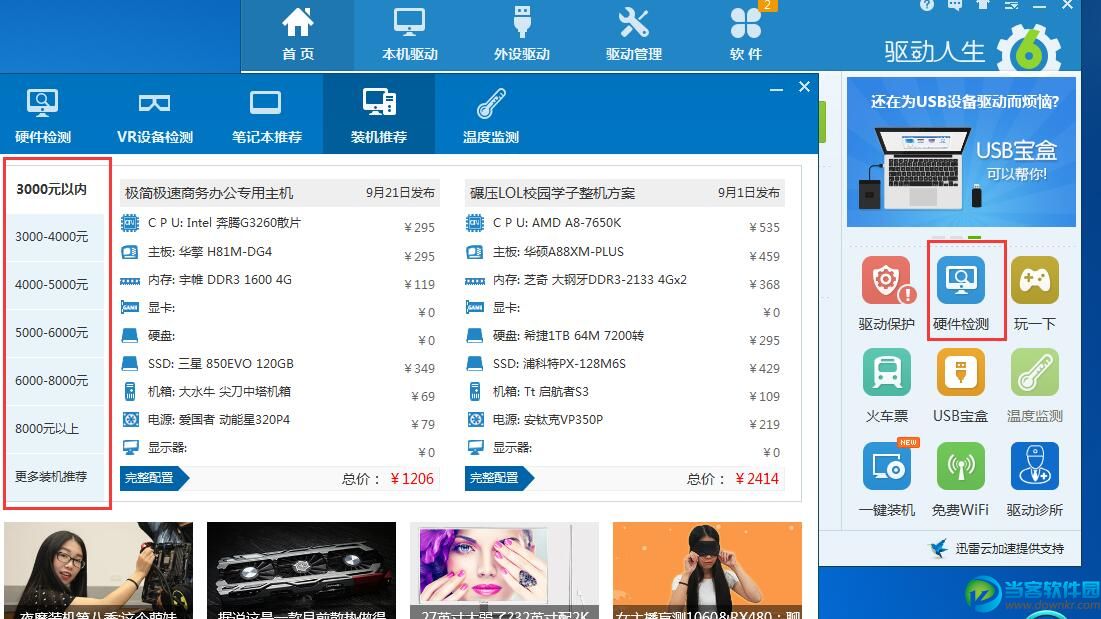Click power icon for 爱国者 动能星320P4

pos(131,420)
